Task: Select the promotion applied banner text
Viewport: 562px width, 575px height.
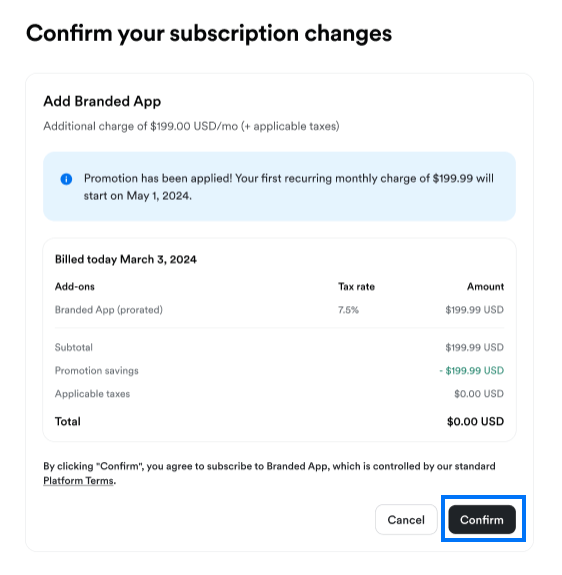Action: (289, 187)
